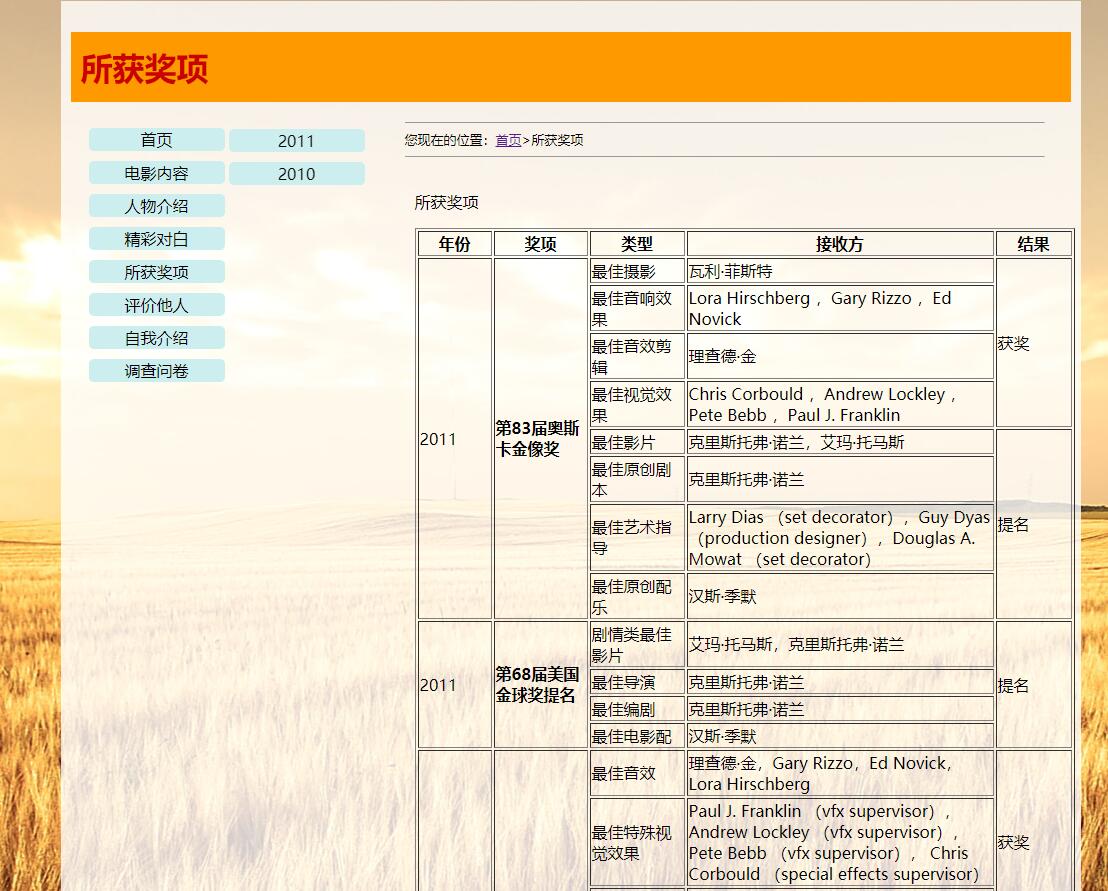Viewport: 1108px width, 891px height.
Task: Go to the 电影内容 page
Action: point(156,173)
